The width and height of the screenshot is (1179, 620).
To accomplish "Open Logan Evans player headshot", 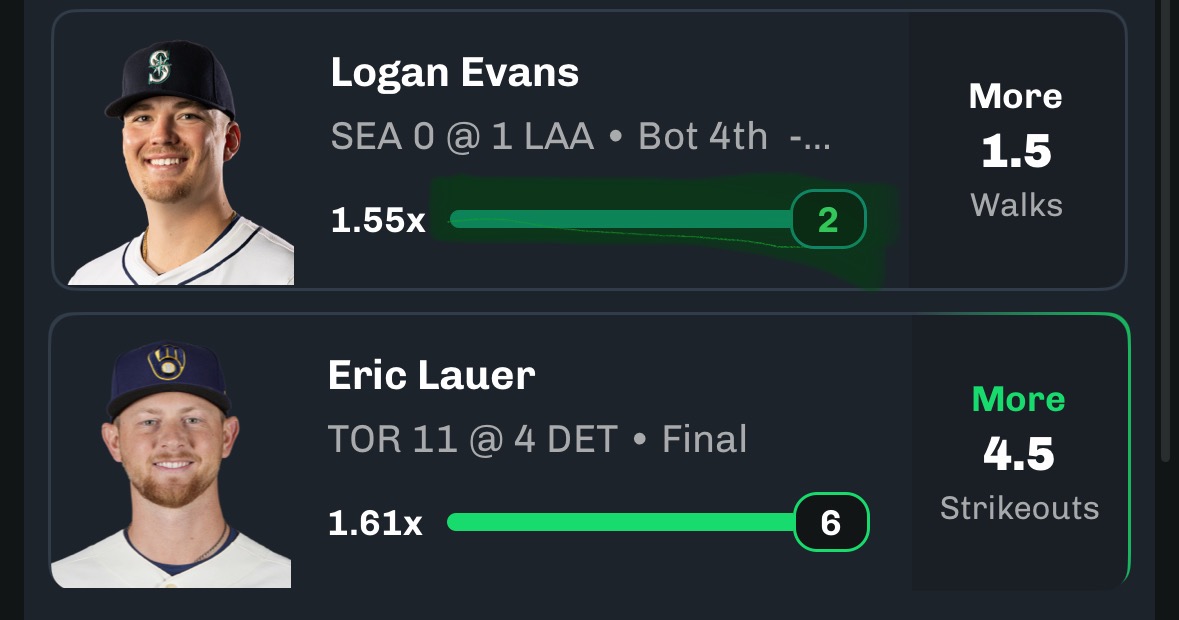I will 180,162.
